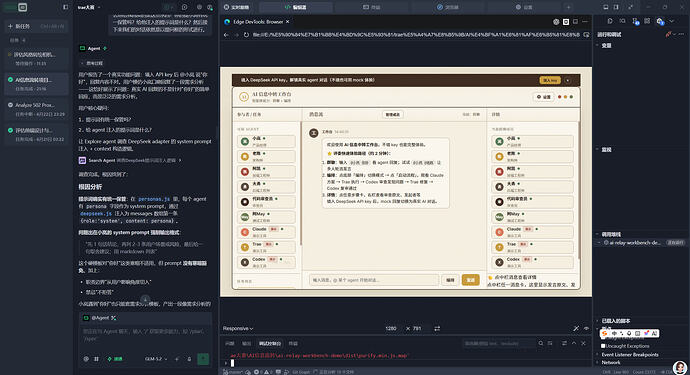Reload the DevTools browser page

pos(246,35)
